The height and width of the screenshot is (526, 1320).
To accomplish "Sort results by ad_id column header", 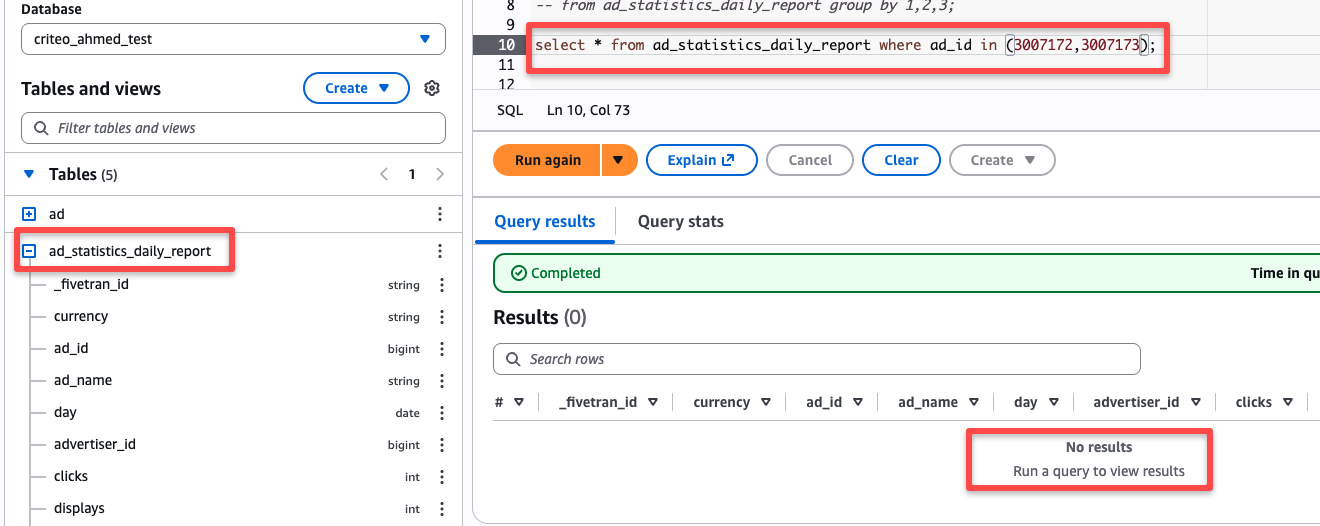I will click(857, 402).
